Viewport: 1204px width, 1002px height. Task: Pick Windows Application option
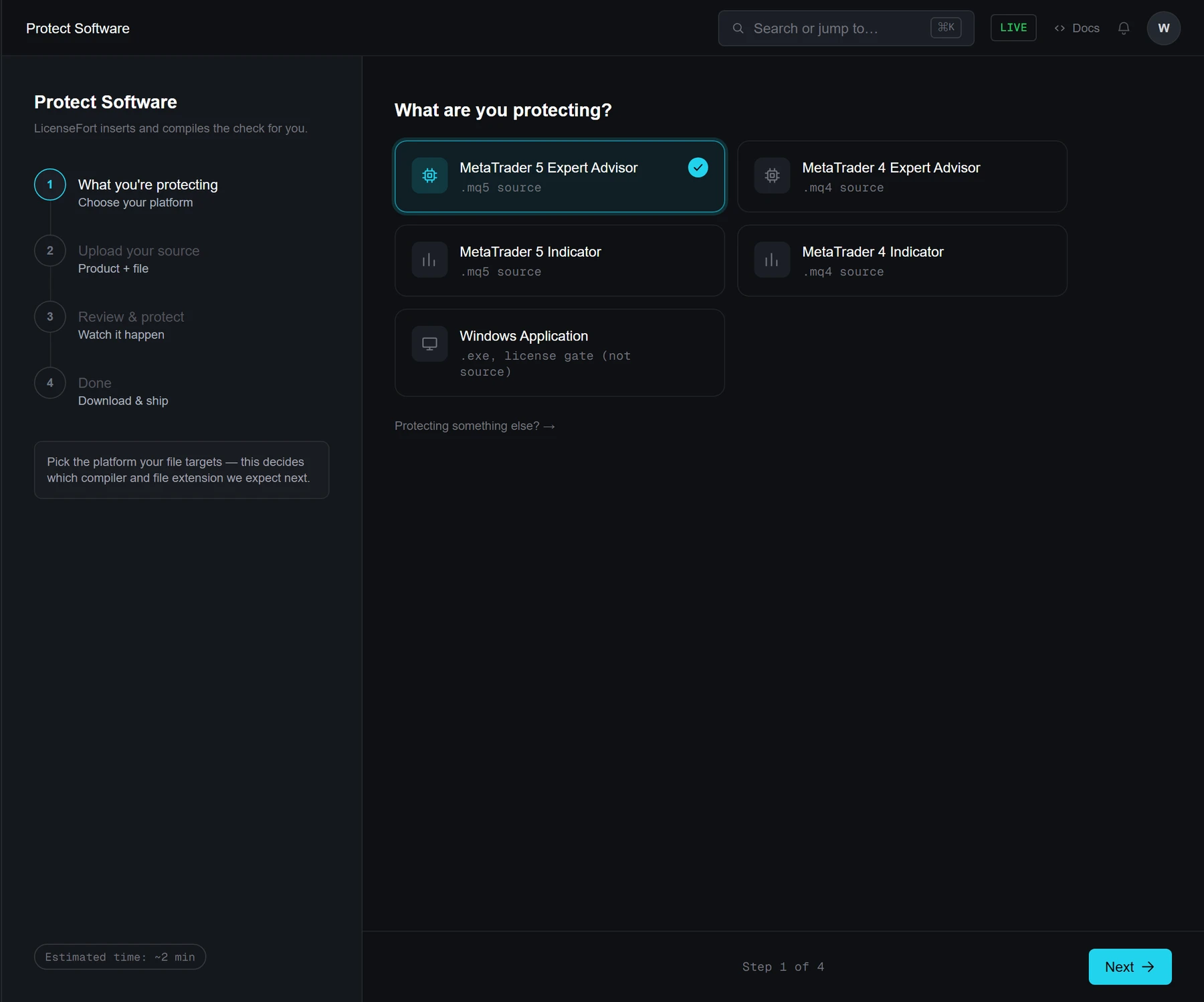(560, 353)
